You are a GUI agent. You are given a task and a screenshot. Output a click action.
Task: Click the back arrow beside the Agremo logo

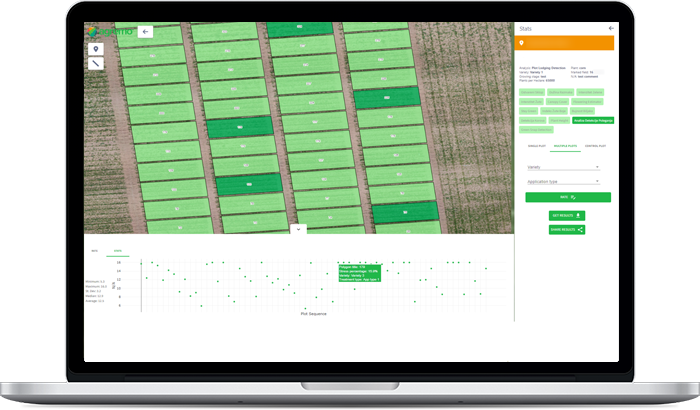145,32
